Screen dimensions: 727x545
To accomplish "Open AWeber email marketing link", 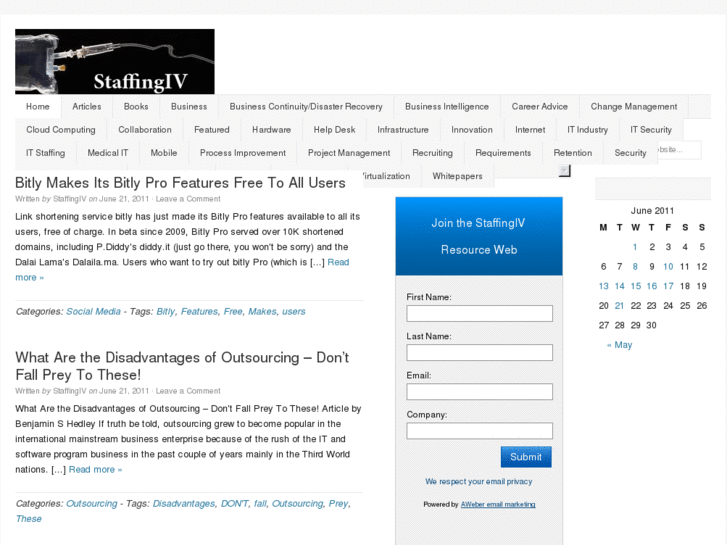I will [498, 504].
